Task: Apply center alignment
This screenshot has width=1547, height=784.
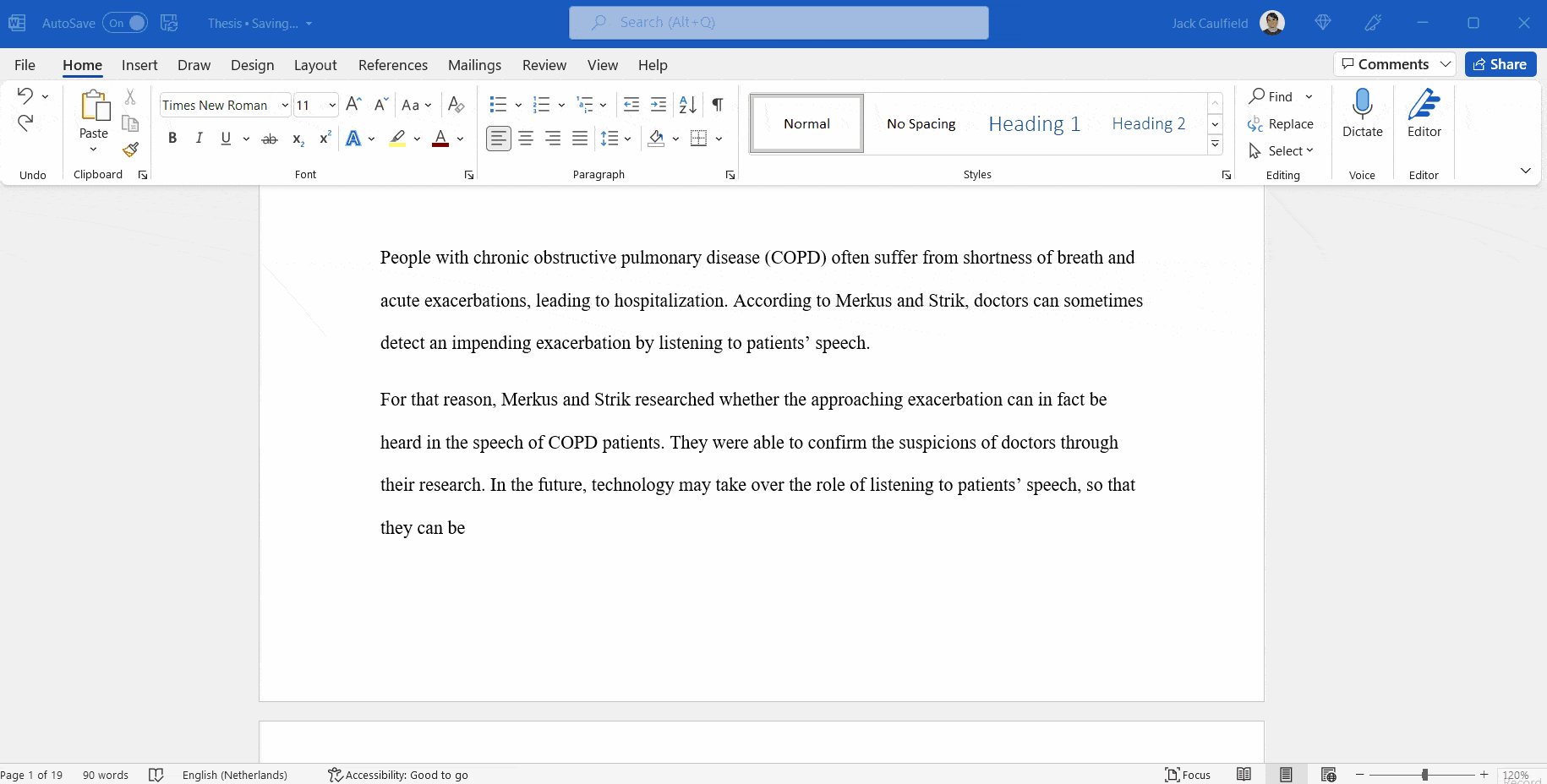Action: pyautogui.click(x=526, y=139)
